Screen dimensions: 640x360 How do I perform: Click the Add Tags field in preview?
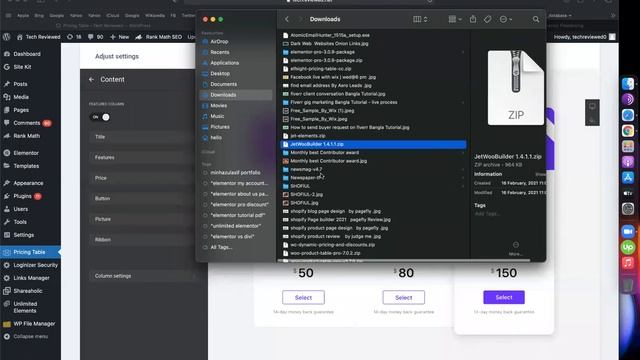click(x=487, y=214)
